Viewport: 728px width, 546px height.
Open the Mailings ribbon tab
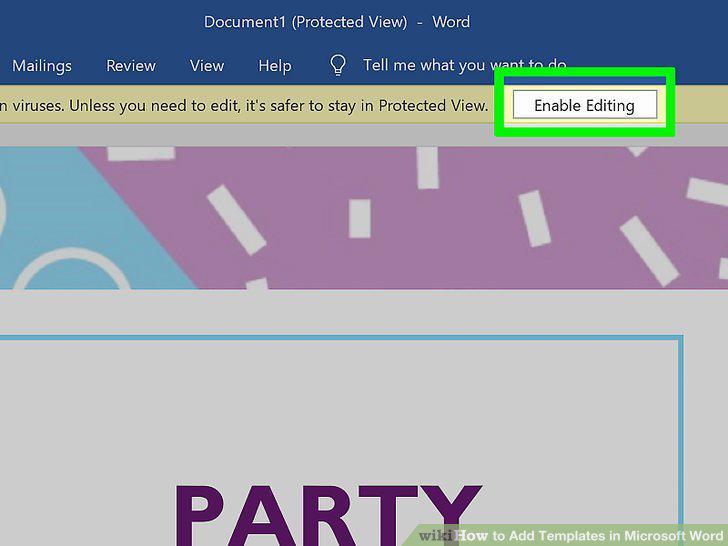click(42, 65)
